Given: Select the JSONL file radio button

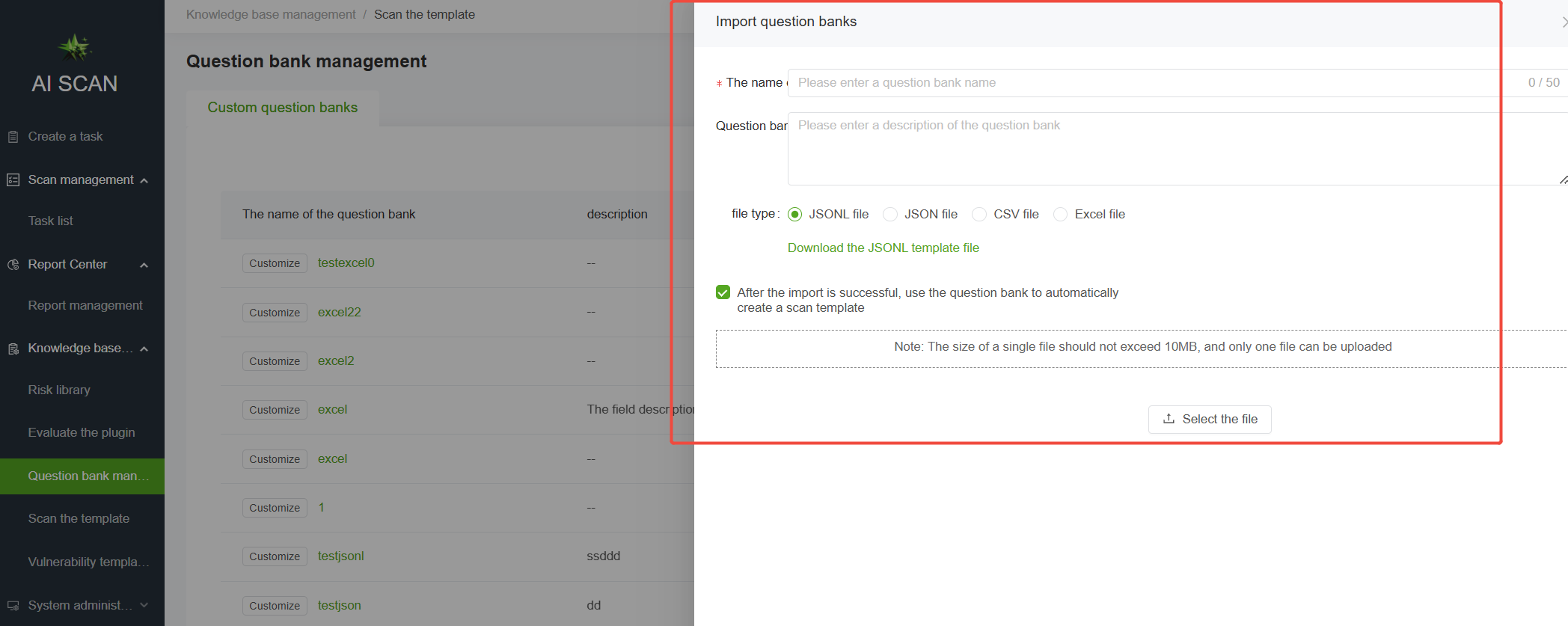Looking at the screenshot, I should pos(795,215).
